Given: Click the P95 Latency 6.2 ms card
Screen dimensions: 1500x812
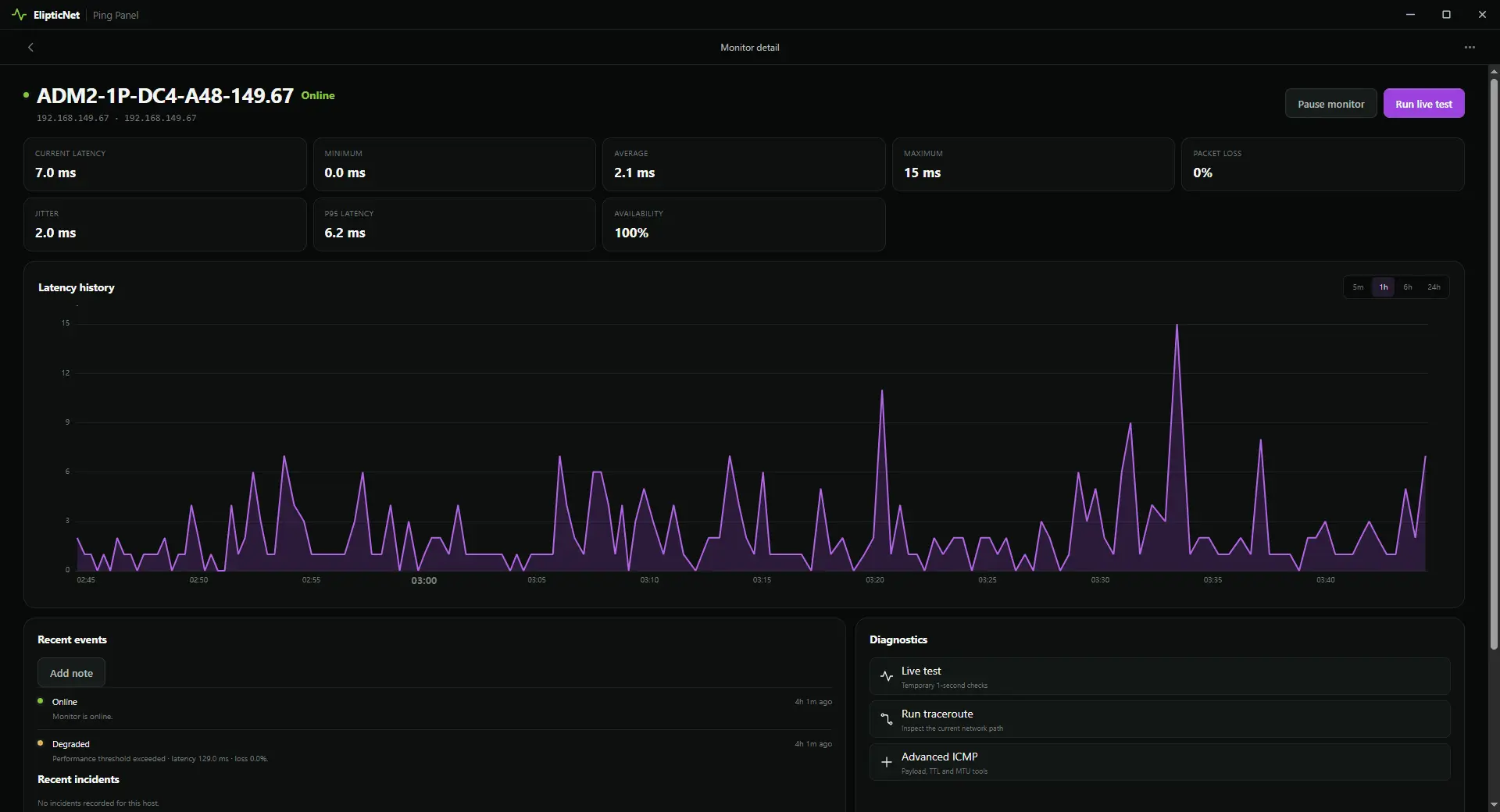Looking at the screenshot, I should click(455, 225).
